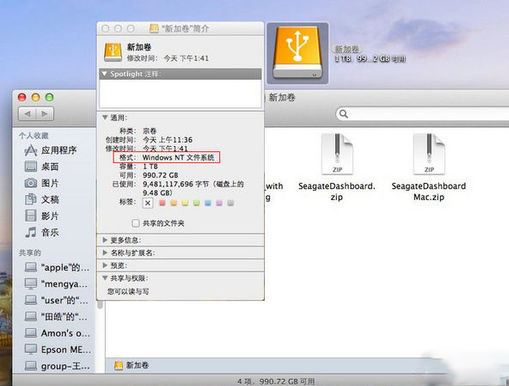Close the Finder window with red button
This screenshot has width=509, height=386.
coord(22,97)
